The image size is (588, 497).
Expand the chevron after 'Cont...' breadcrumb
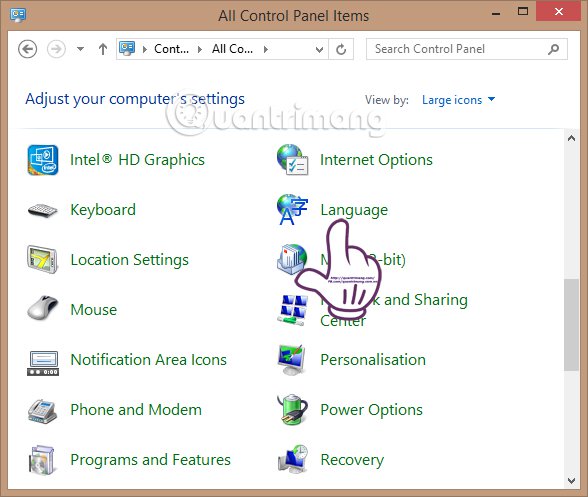point(200,49)
